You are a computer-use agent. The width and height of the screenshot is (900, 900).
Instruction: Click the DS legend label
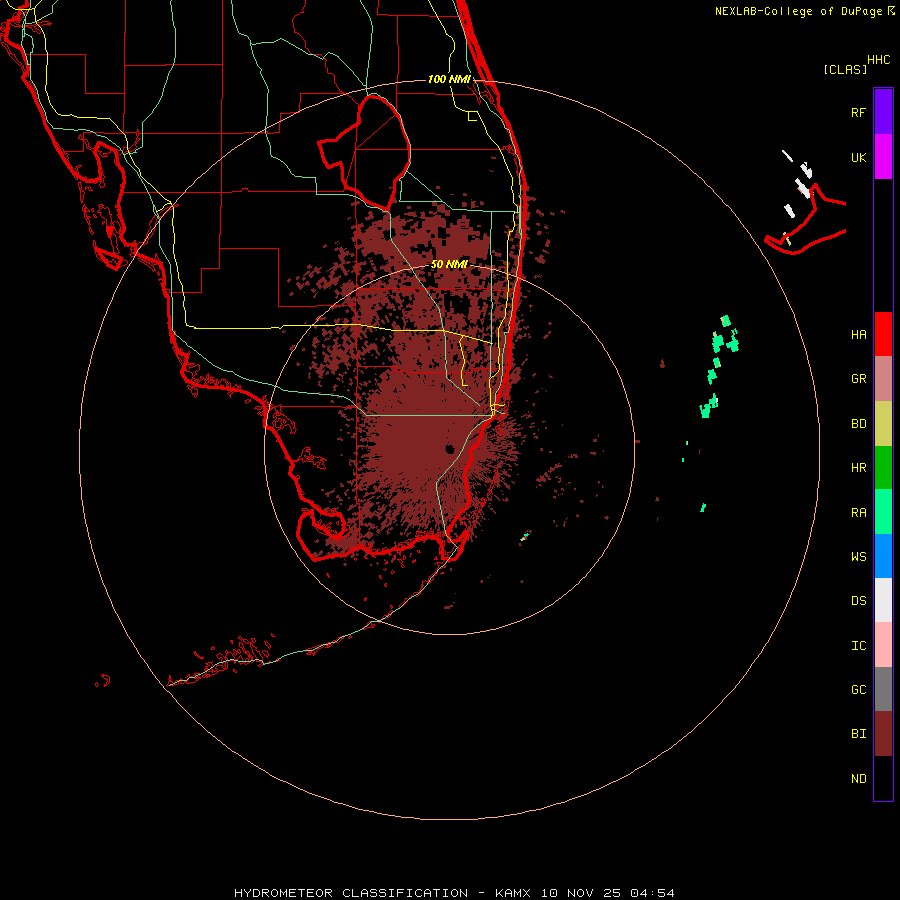858,601
